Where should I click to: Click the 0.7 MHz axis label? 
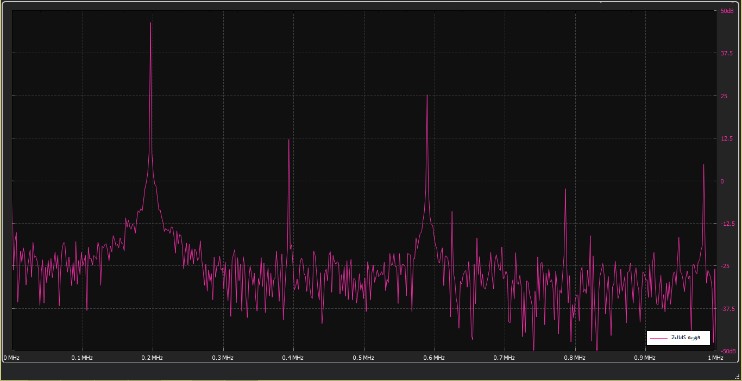(x=504, y=358)
